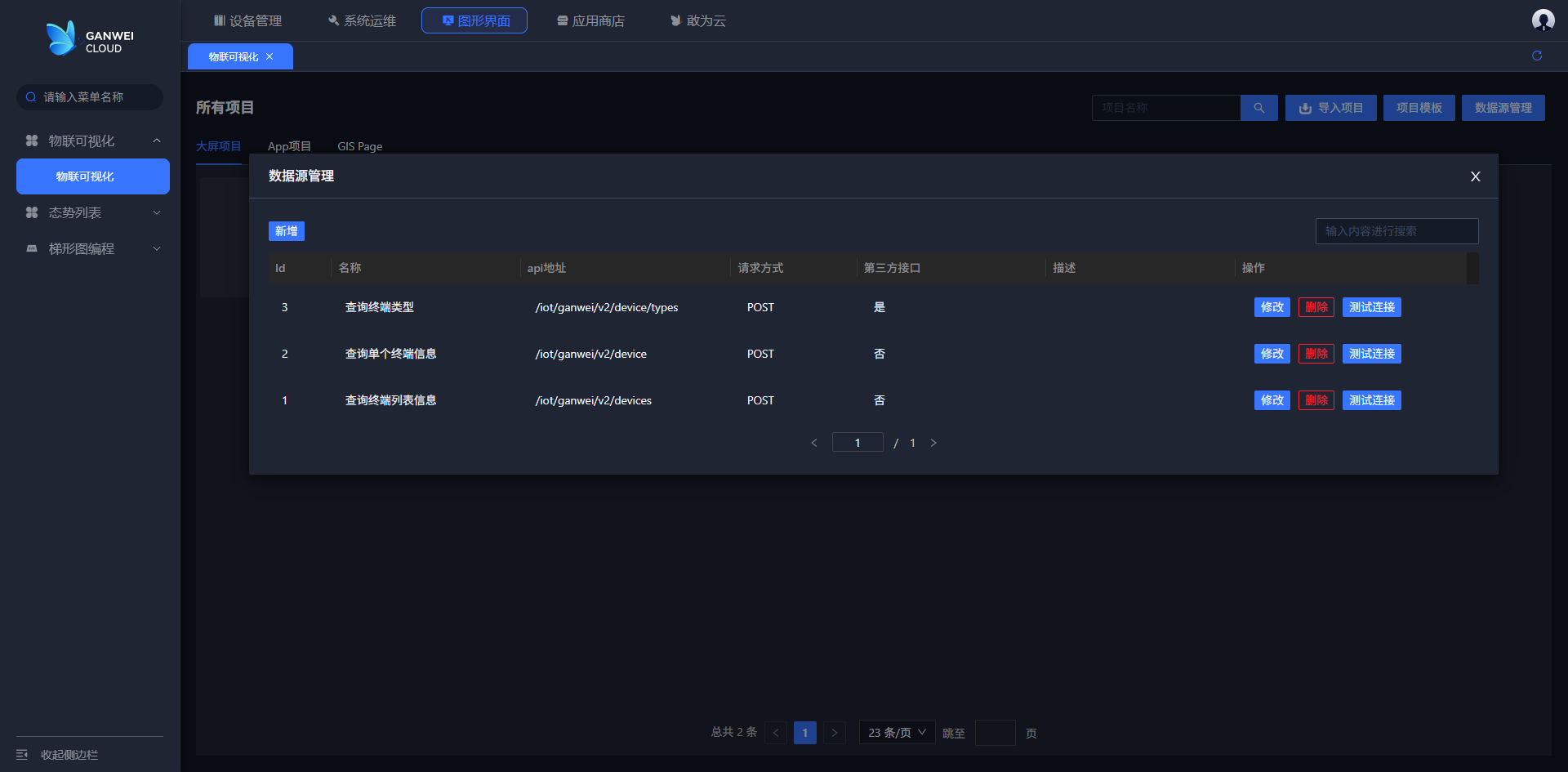Click the 新增 button in dialog

click(x=286, y=231)
